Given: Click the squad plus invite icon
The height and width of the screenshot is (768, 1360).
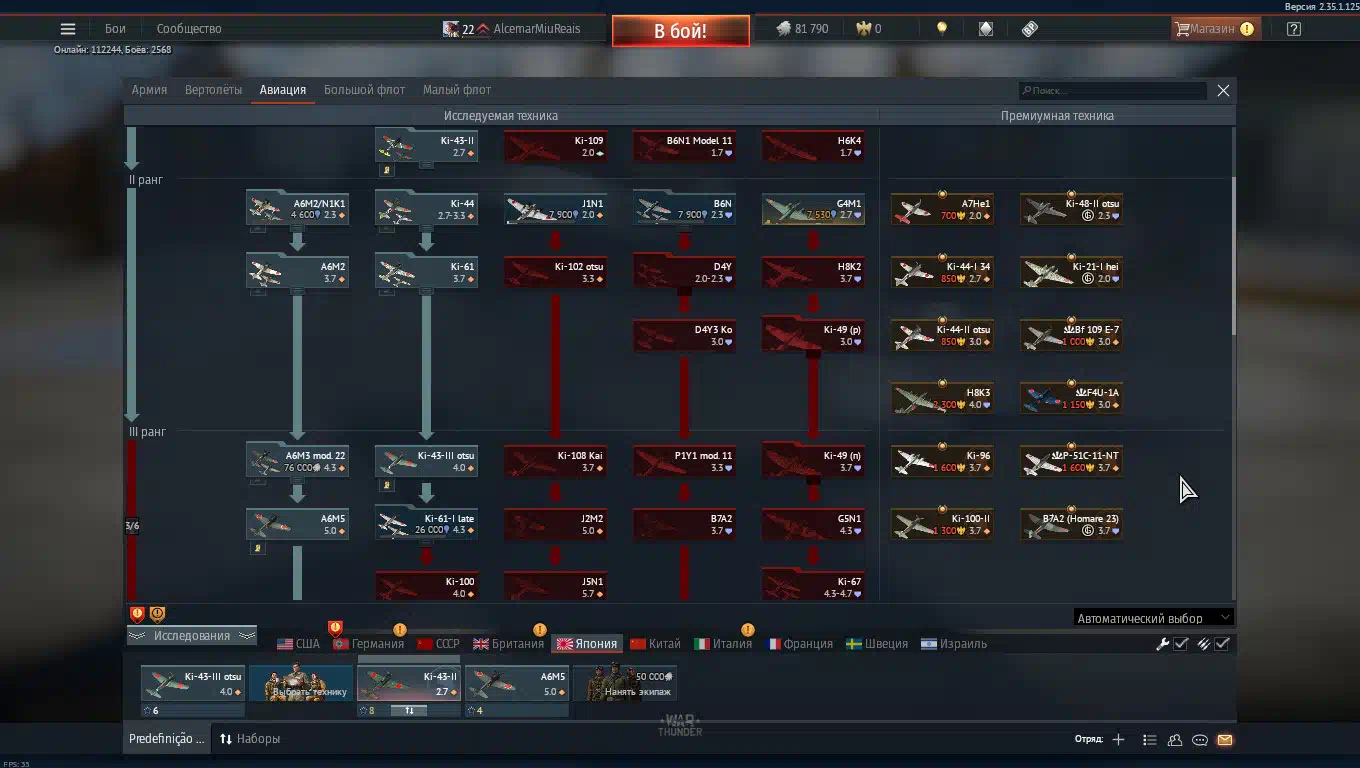Looking at the screenshot, I should 1118,740.
